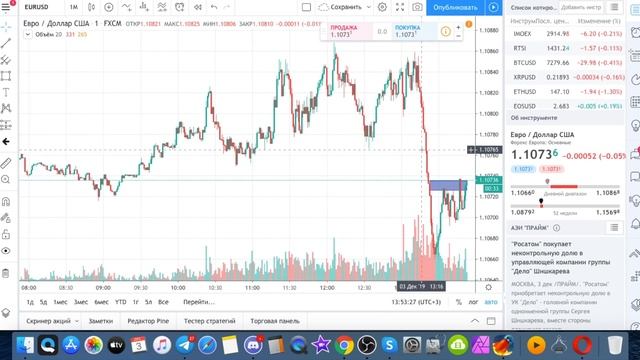This screenshot has width=640, height=360.
Task: Open the object tree layers icon
Action: point(6,313)
